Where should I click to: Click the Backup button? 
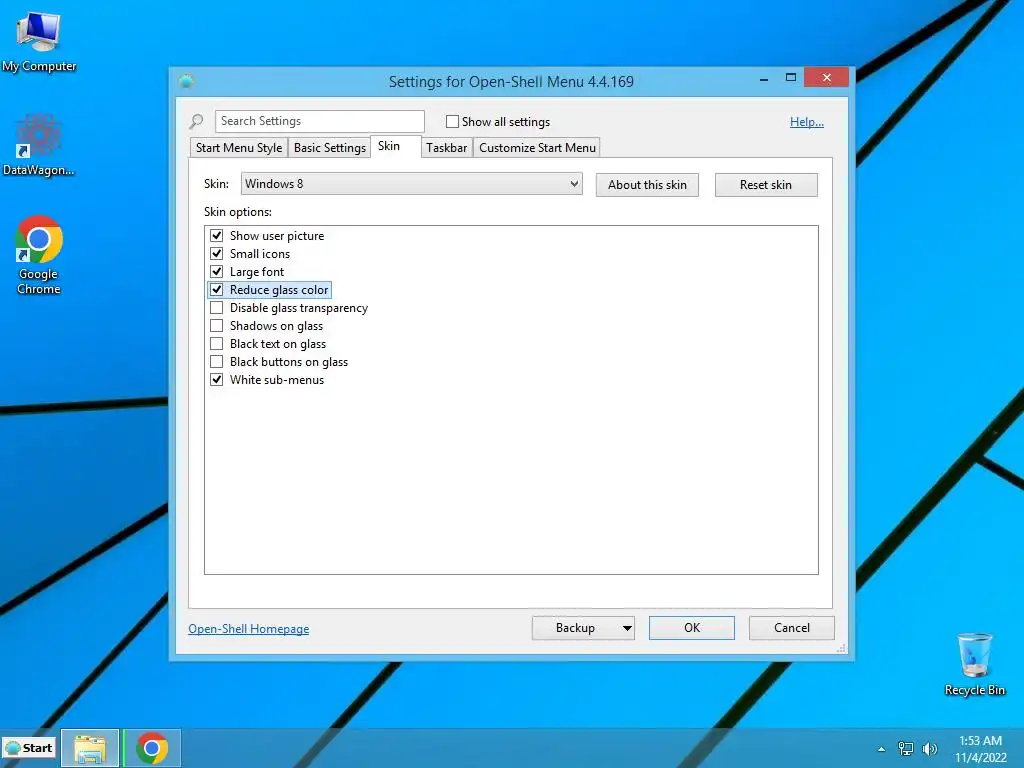coord(575,628)
